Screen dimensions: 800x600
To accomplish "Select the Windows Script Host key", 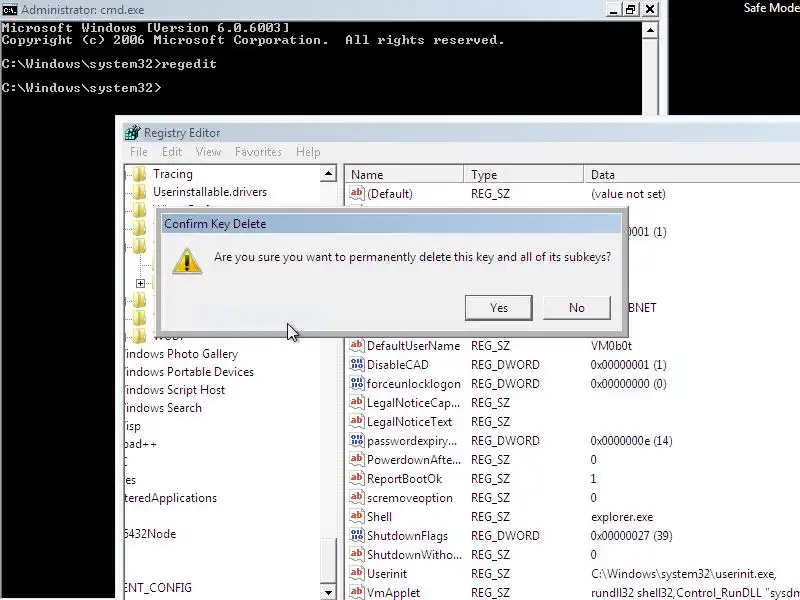I will pos(175,390).
